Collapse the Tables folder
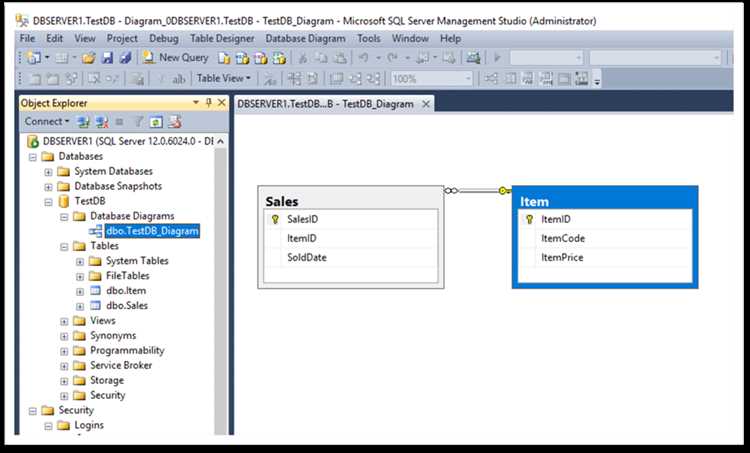The width and height of the screenshot is (750, 453). point(64,247)
